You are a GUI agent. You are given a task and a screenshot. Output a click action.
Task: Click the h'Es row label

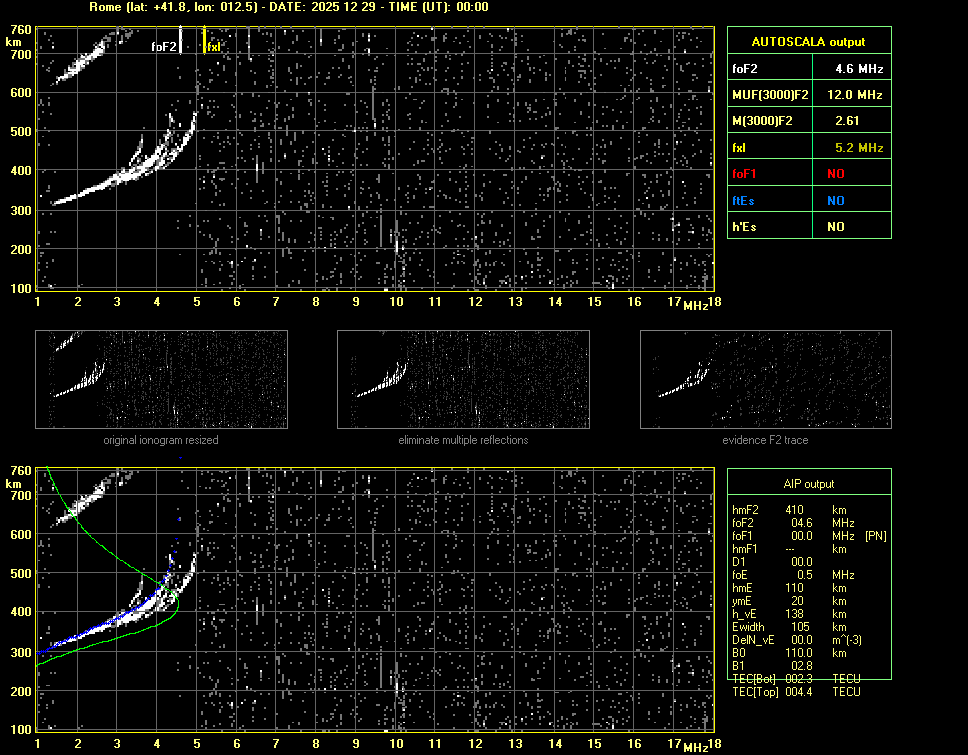pyautogui.click(x=743, y=227)
